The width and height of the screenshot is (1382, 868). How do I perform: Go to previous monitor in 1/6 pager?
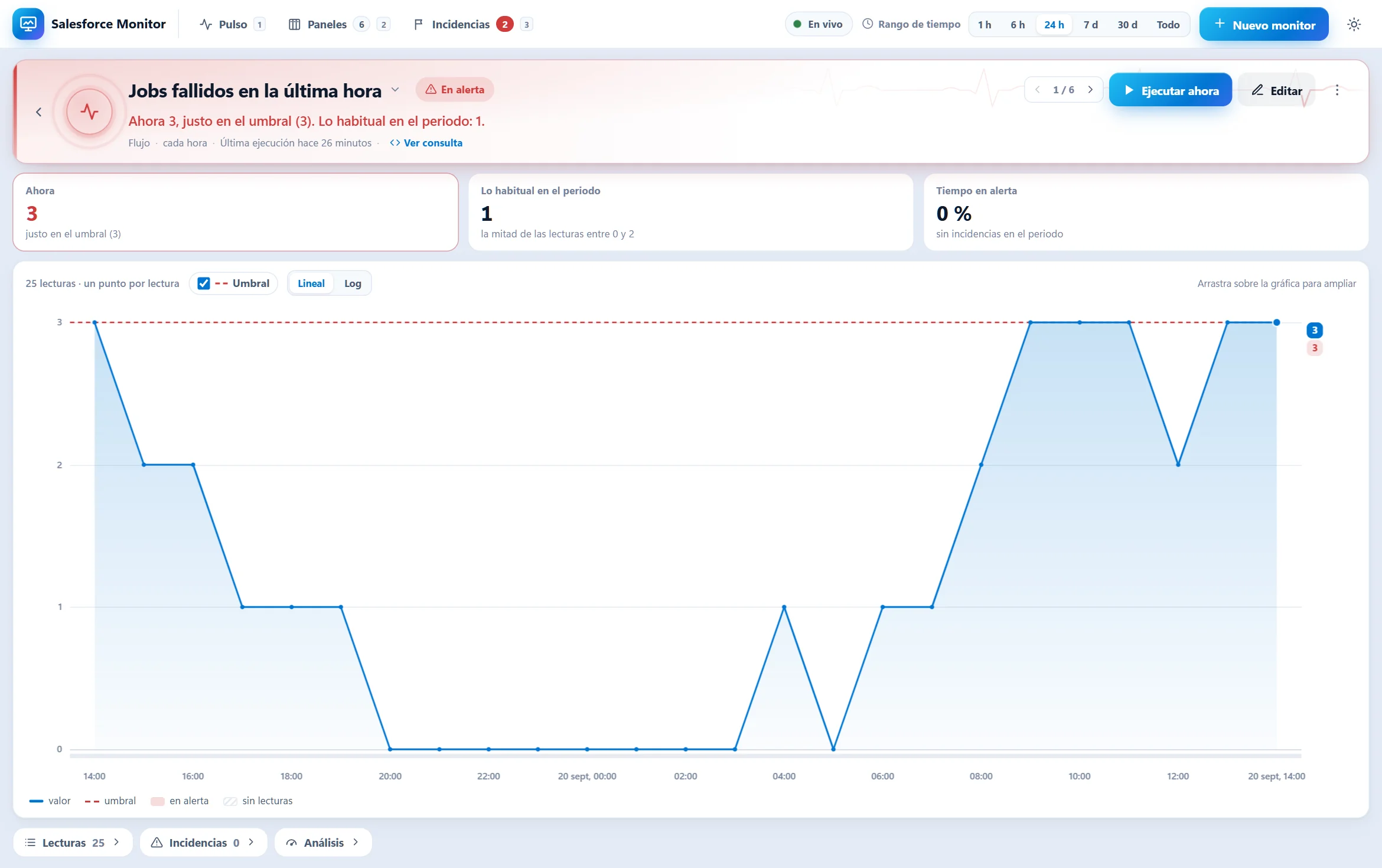(x=1037, y=90)
